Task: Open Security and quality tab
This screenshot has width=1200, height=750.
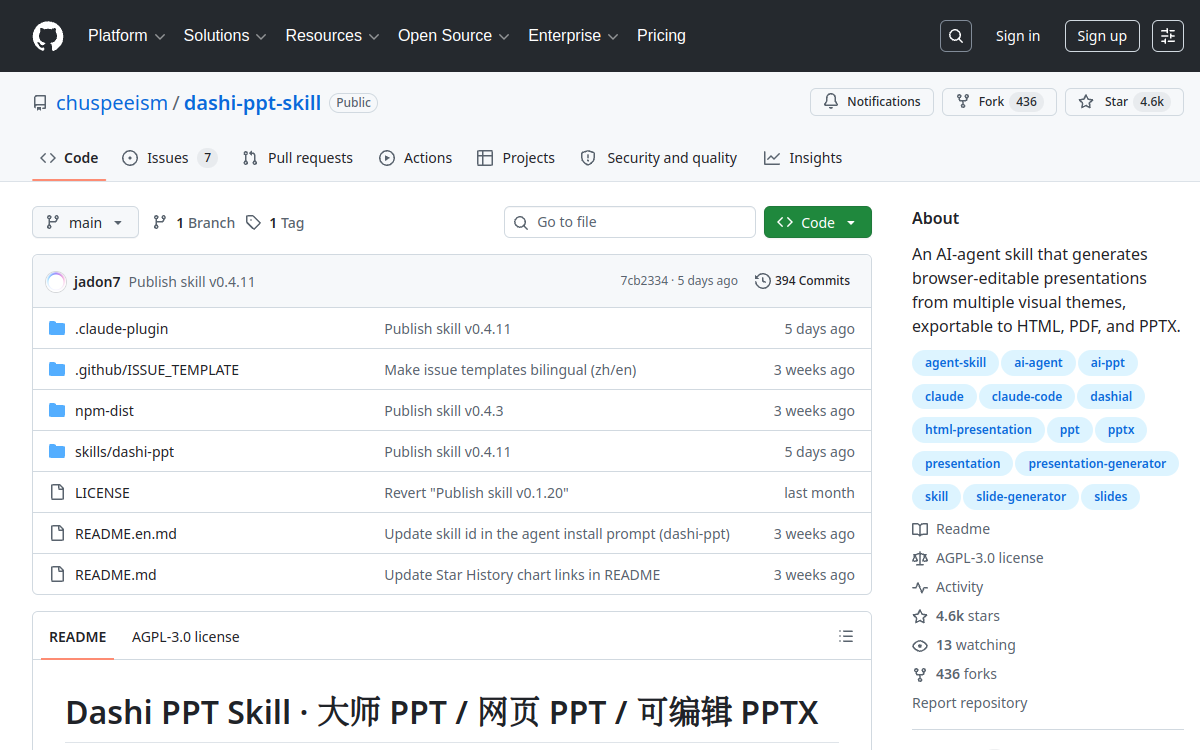Action: pos(659,158)
